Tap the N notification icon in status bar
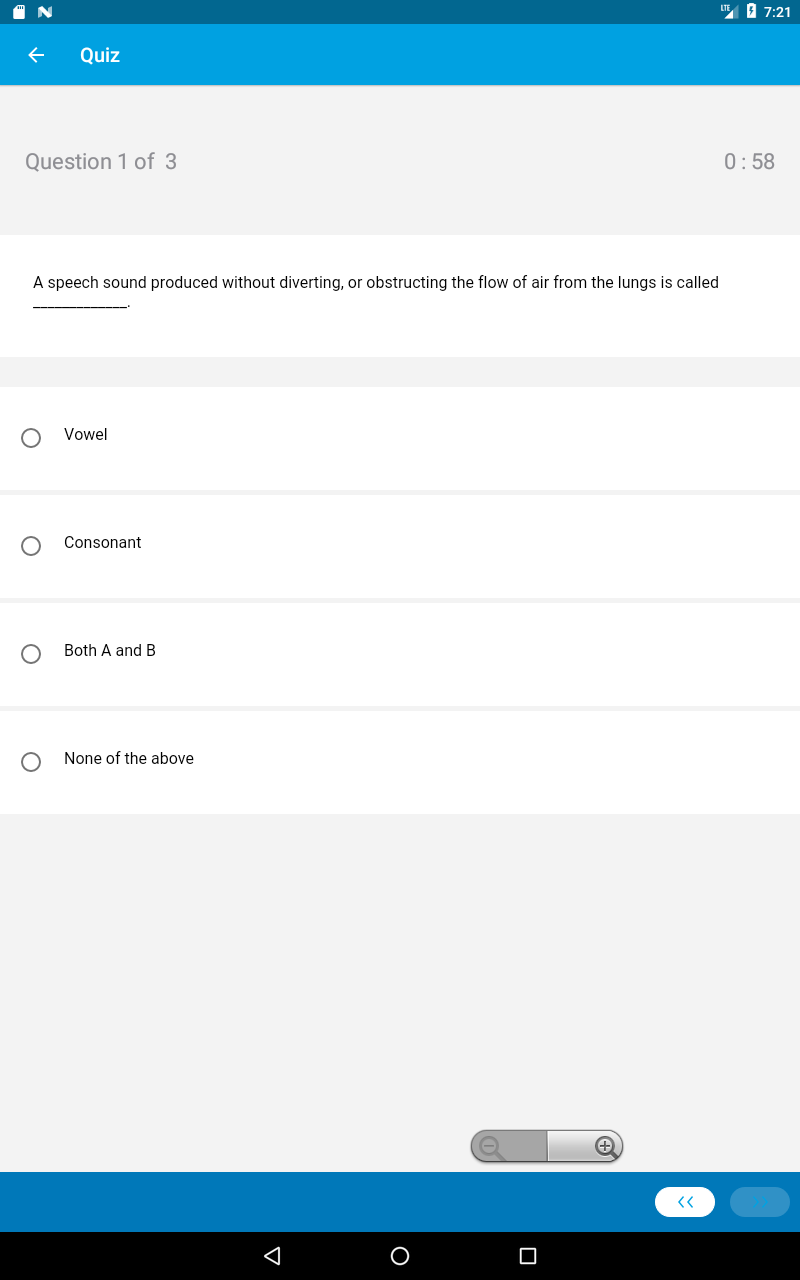Screen dimensions: 800x1280 (44, 12)
